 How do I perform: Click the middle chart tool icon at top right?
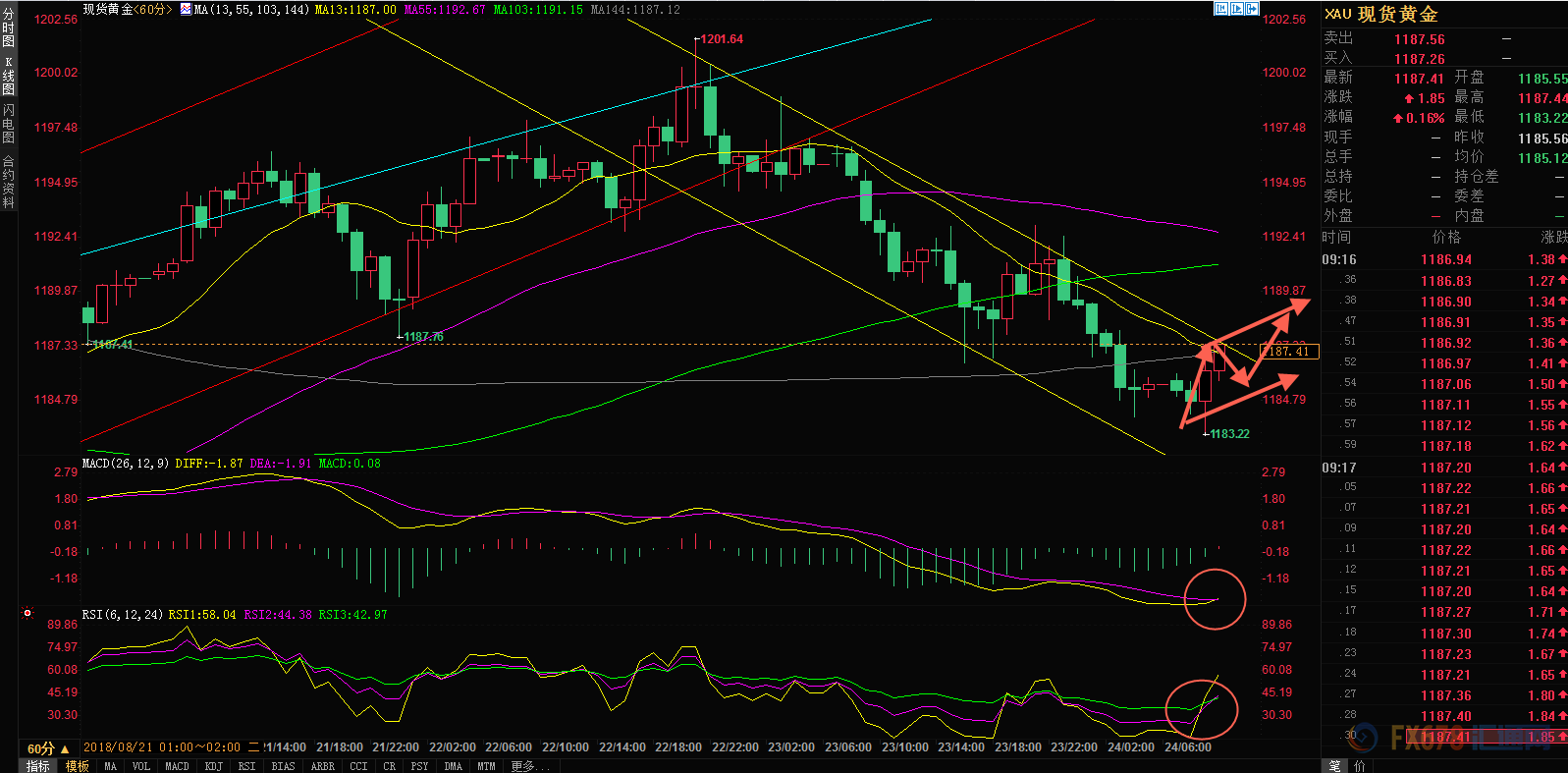(x=1237, y=9)
